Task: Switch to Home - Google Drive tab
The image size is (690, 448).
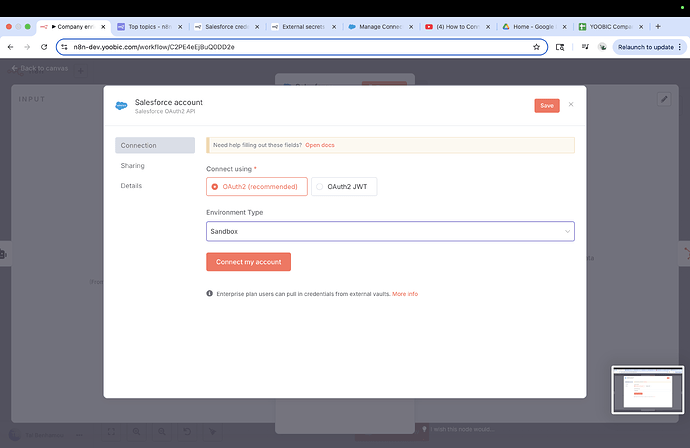Action: coord(534,27)
